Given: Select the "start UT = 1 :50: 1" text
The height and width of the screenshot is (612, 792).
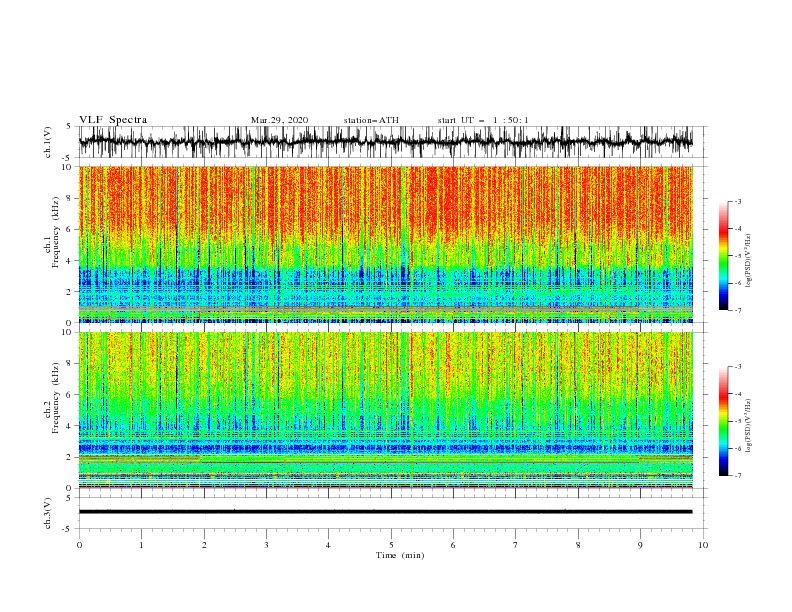Looking at the screenshot, I should pos(483,120).
